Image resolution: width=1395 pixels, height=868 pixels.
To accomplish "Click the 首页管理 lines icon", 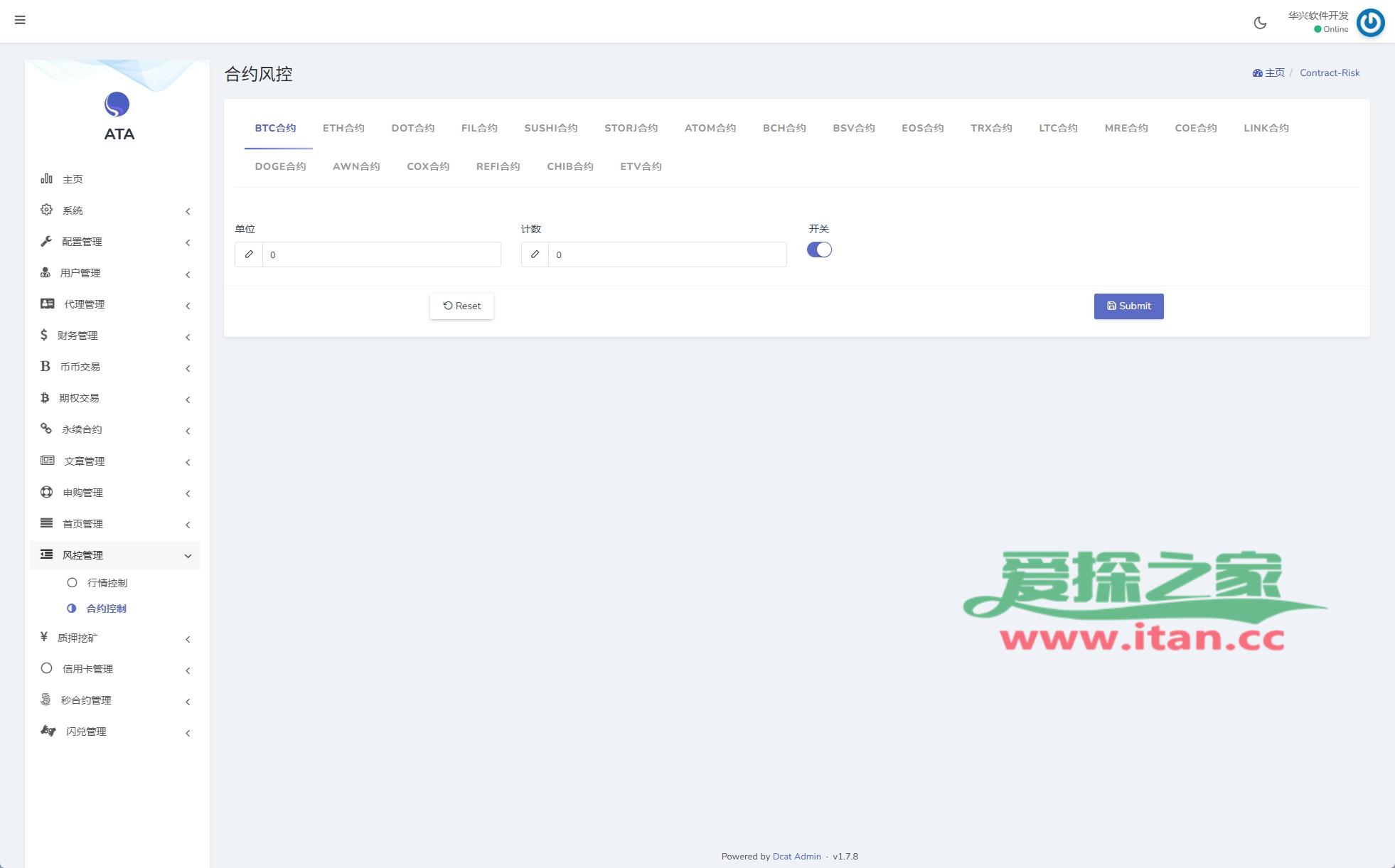I will click(x=46, y=523).
